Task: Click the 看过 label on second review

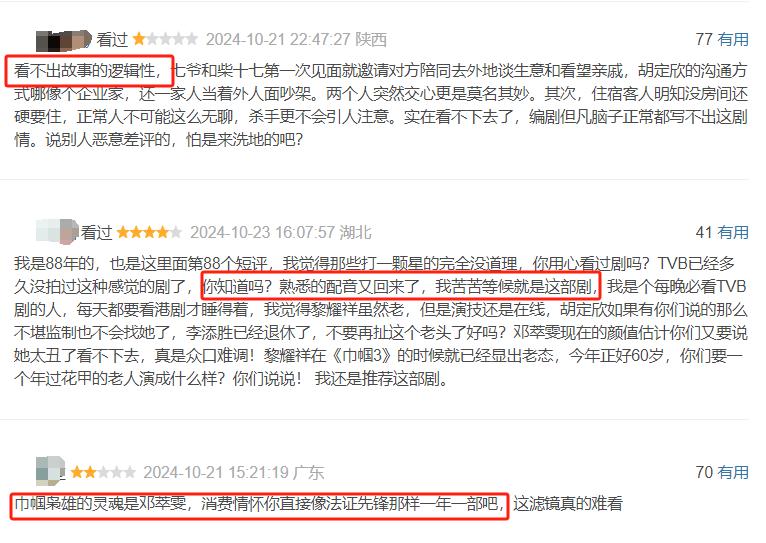Action: pos(96,232)
